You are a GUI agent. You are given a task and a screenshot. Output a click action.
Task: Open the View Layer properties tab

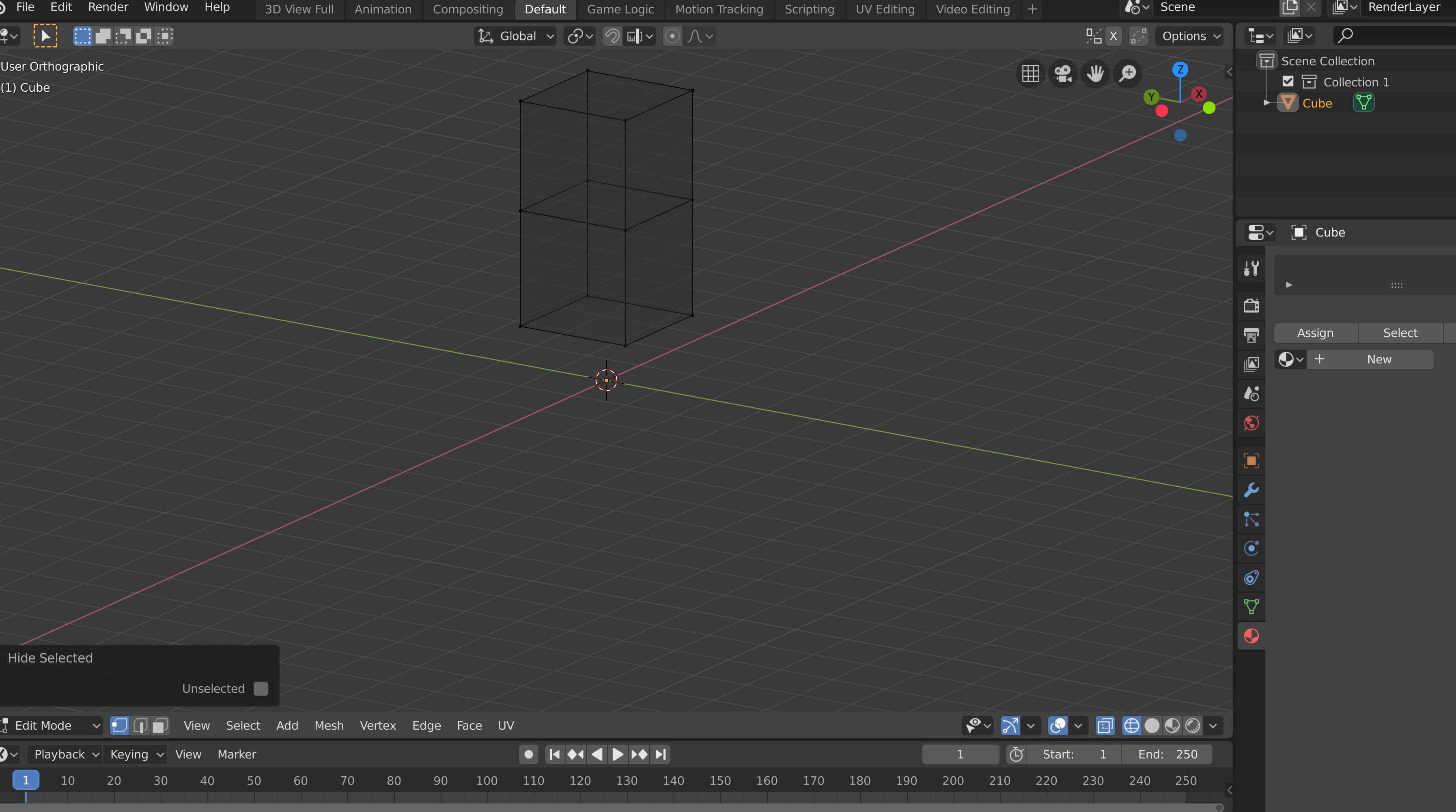1251,365
